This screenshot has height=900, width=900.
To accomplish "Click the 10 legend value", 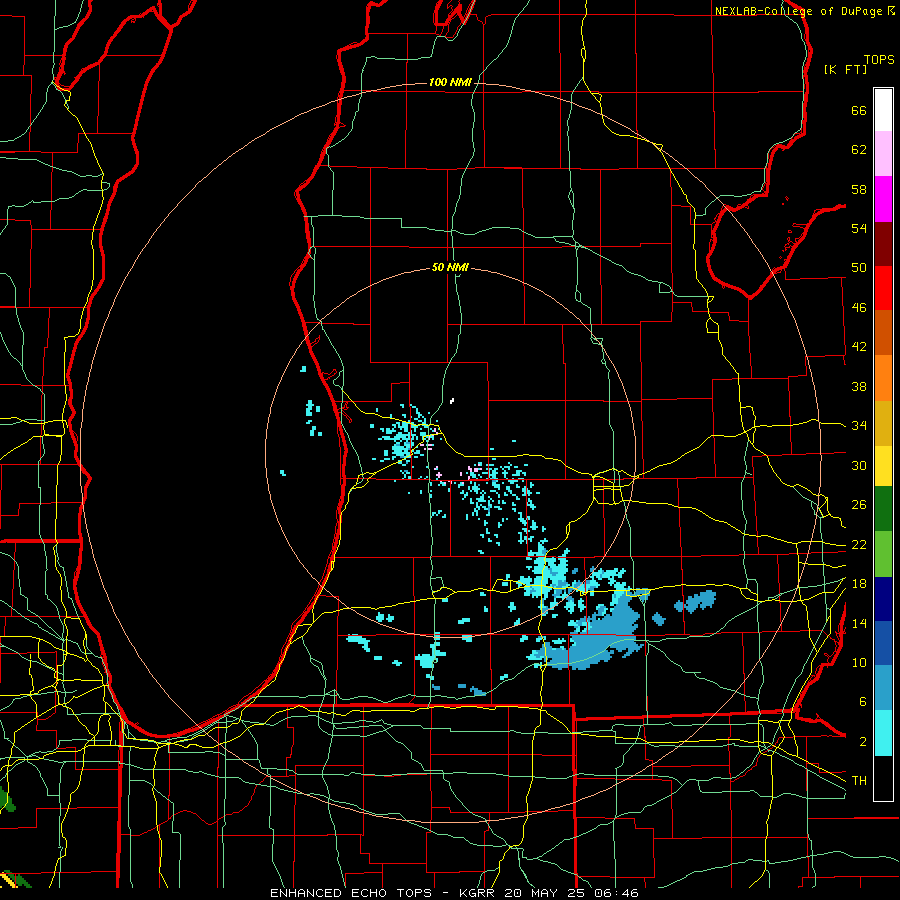I will point(859,662).
